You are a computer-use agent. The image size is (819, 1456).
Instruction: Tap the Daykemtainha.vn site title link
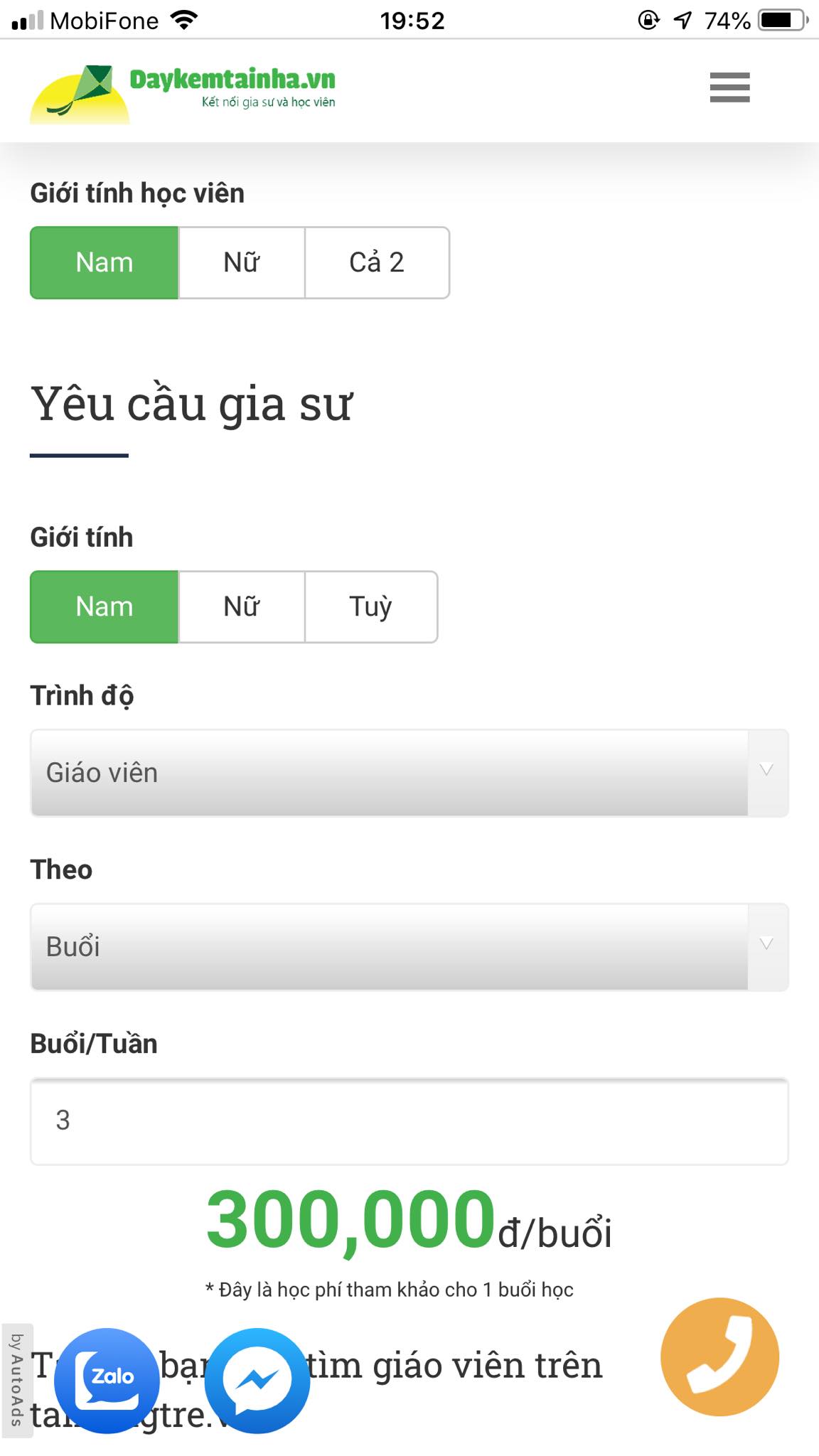pos(232,80)
